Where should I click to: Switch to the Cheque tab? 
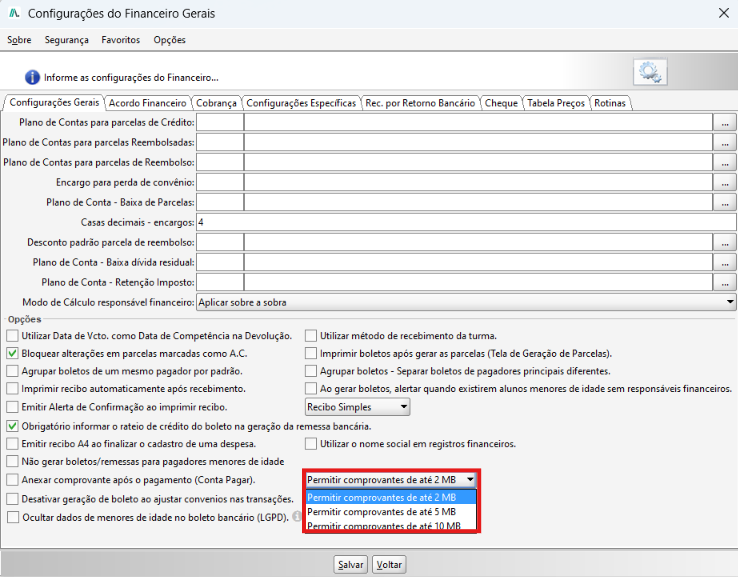click(501, 103)
